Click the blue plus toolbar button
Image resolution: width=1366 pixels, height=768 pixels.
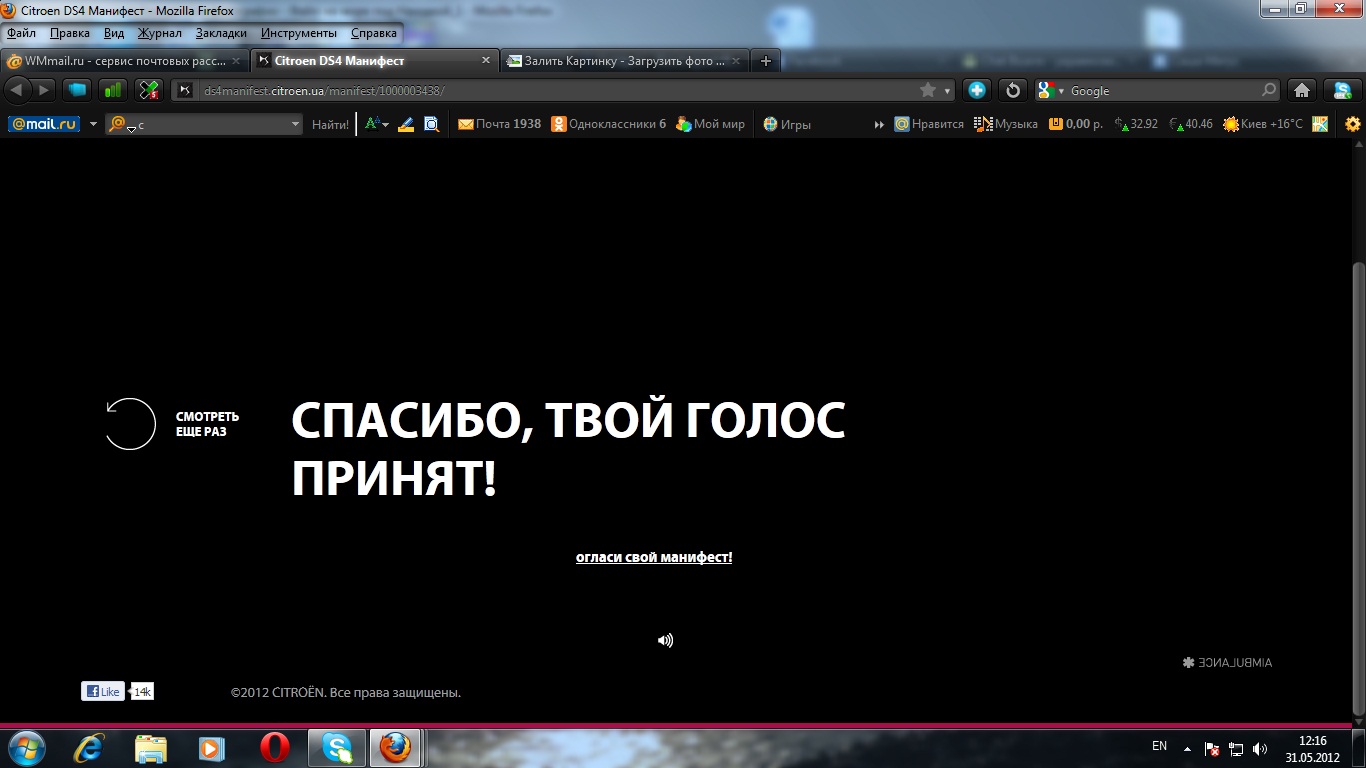coord(977,90)
